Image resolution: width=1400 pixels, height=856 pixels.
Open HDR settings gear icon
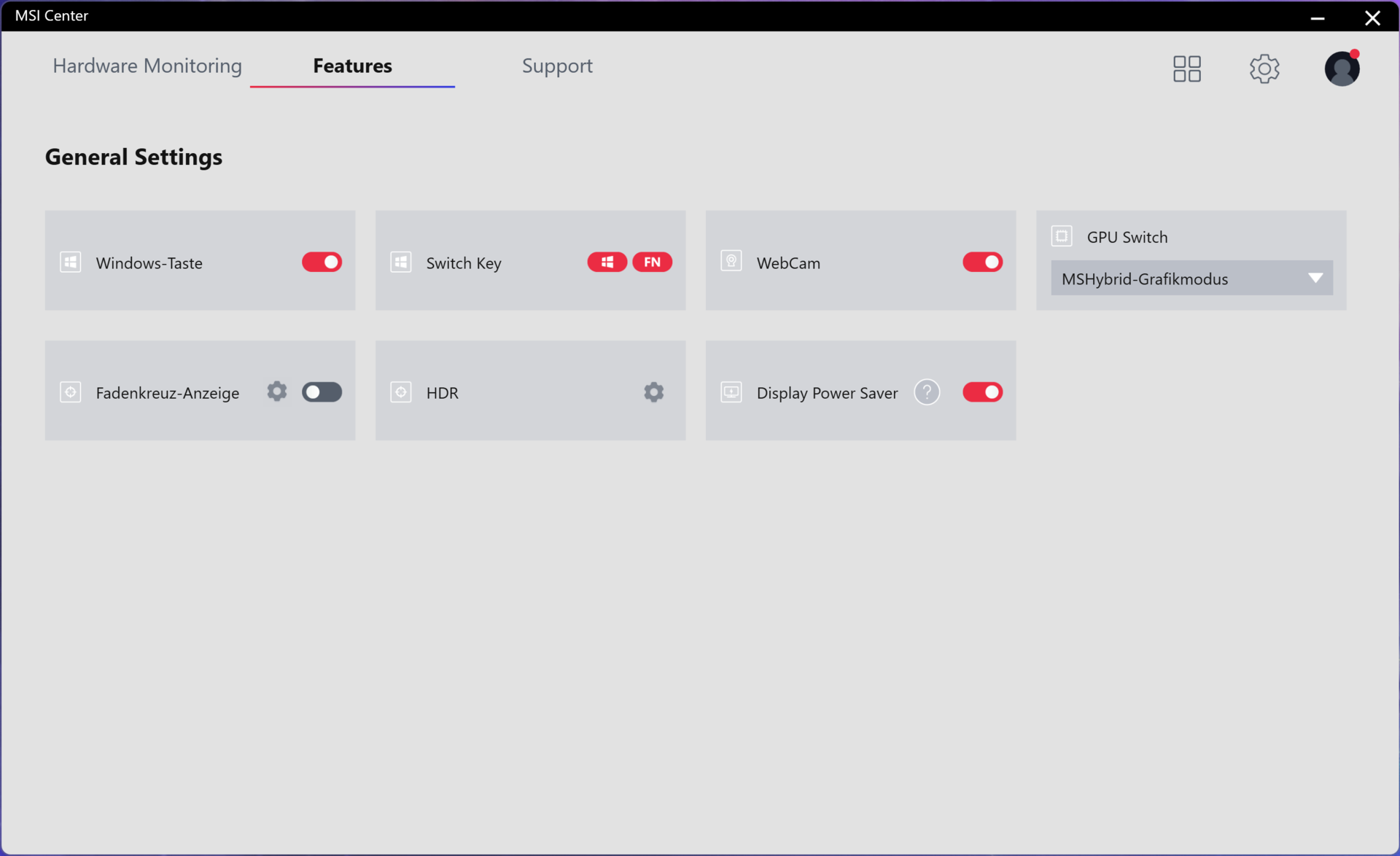(653, 392)
